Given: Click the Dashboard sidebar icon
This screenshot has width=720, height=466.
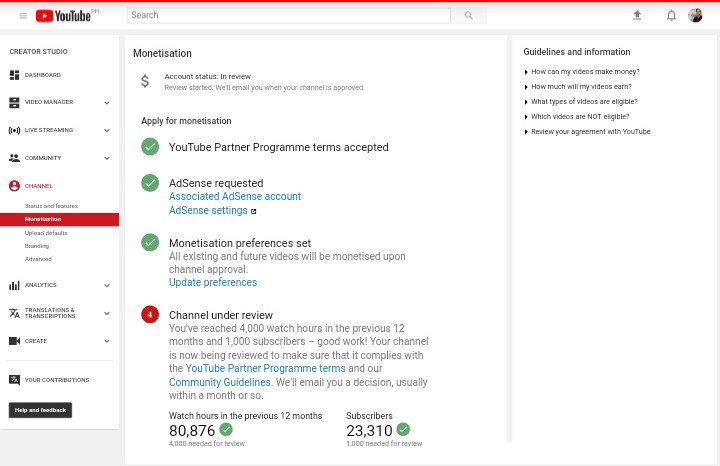Looking at the screenshot, I should (x=14, y=75).
